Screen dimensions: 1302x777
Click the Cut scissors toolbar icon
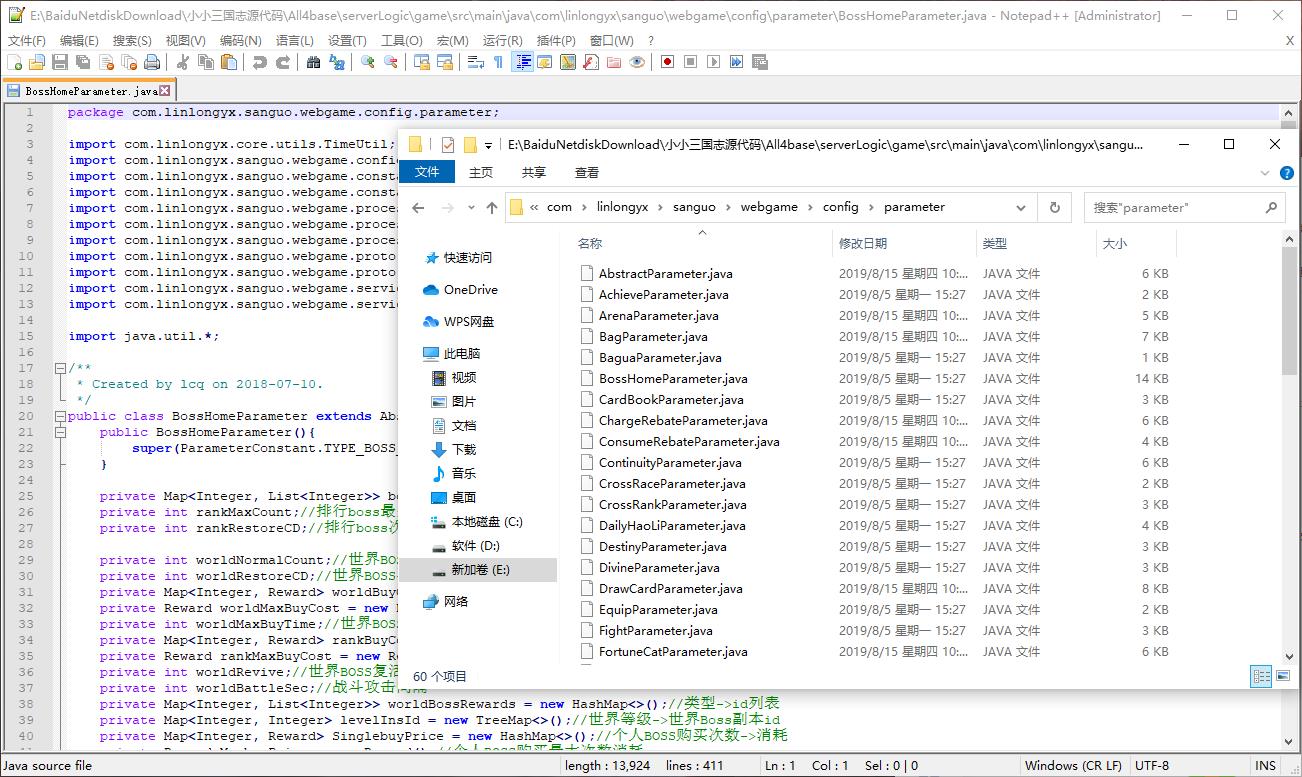click(x=183, y=62)
